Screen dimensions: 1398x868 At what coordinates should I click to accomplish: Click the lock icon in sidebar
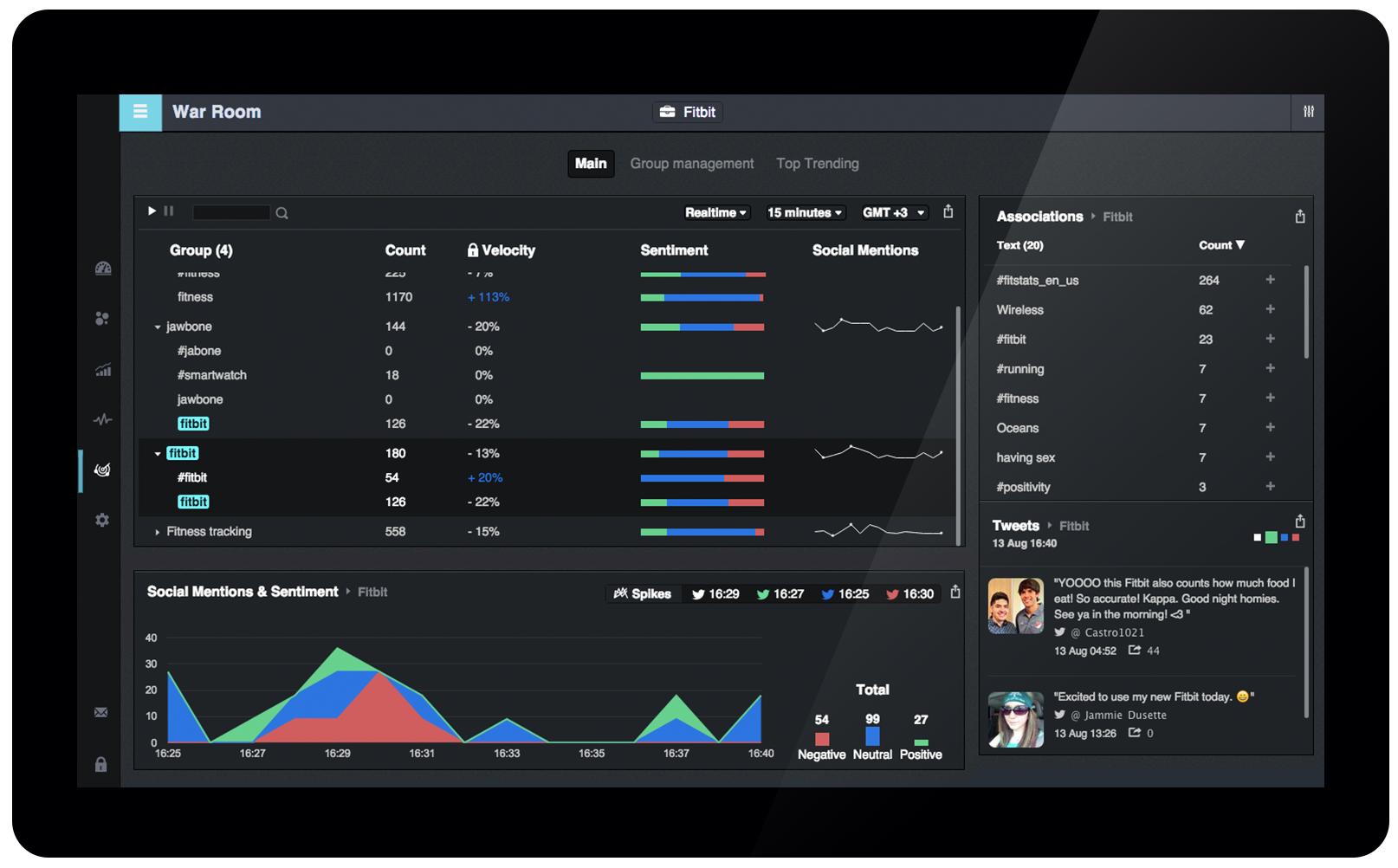101,764
